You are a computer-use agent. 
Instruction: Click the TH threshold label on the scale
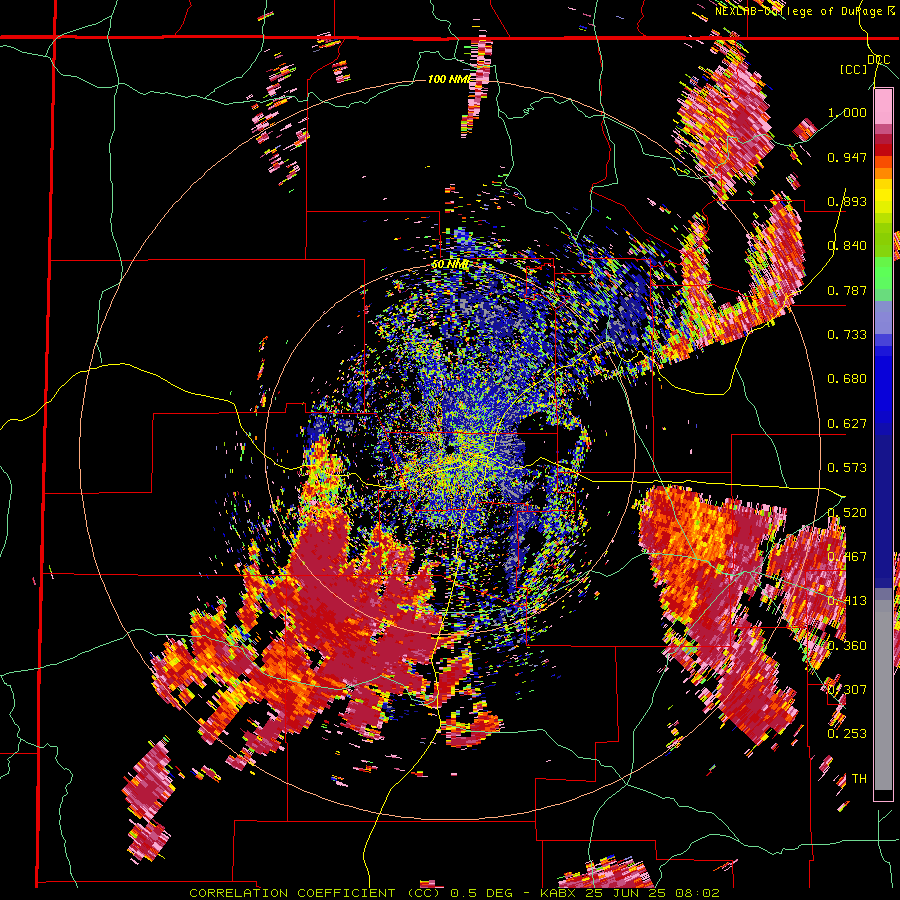coord(859,779)
